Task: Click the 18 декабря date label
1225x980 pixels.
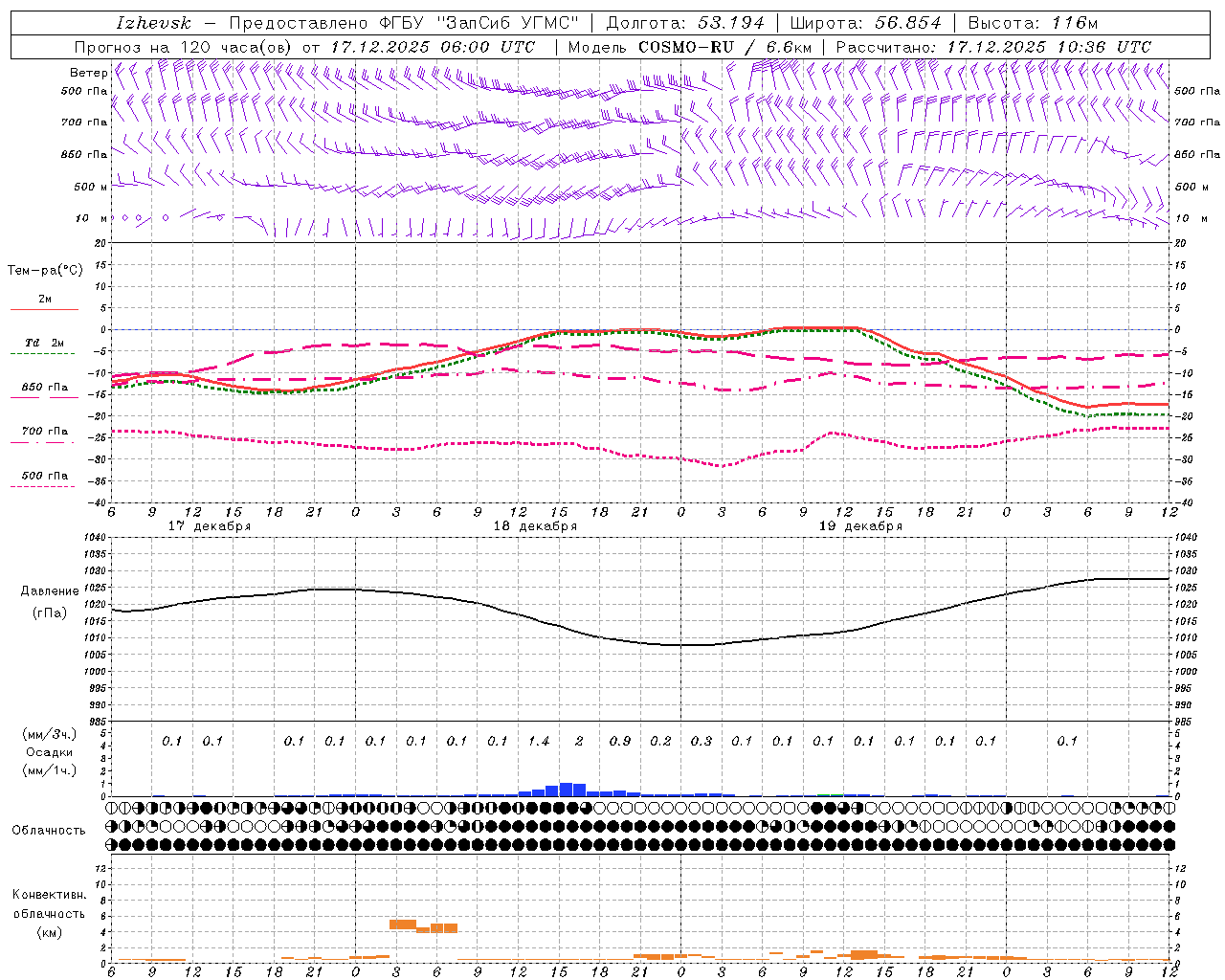Action: tap(535, 526)
